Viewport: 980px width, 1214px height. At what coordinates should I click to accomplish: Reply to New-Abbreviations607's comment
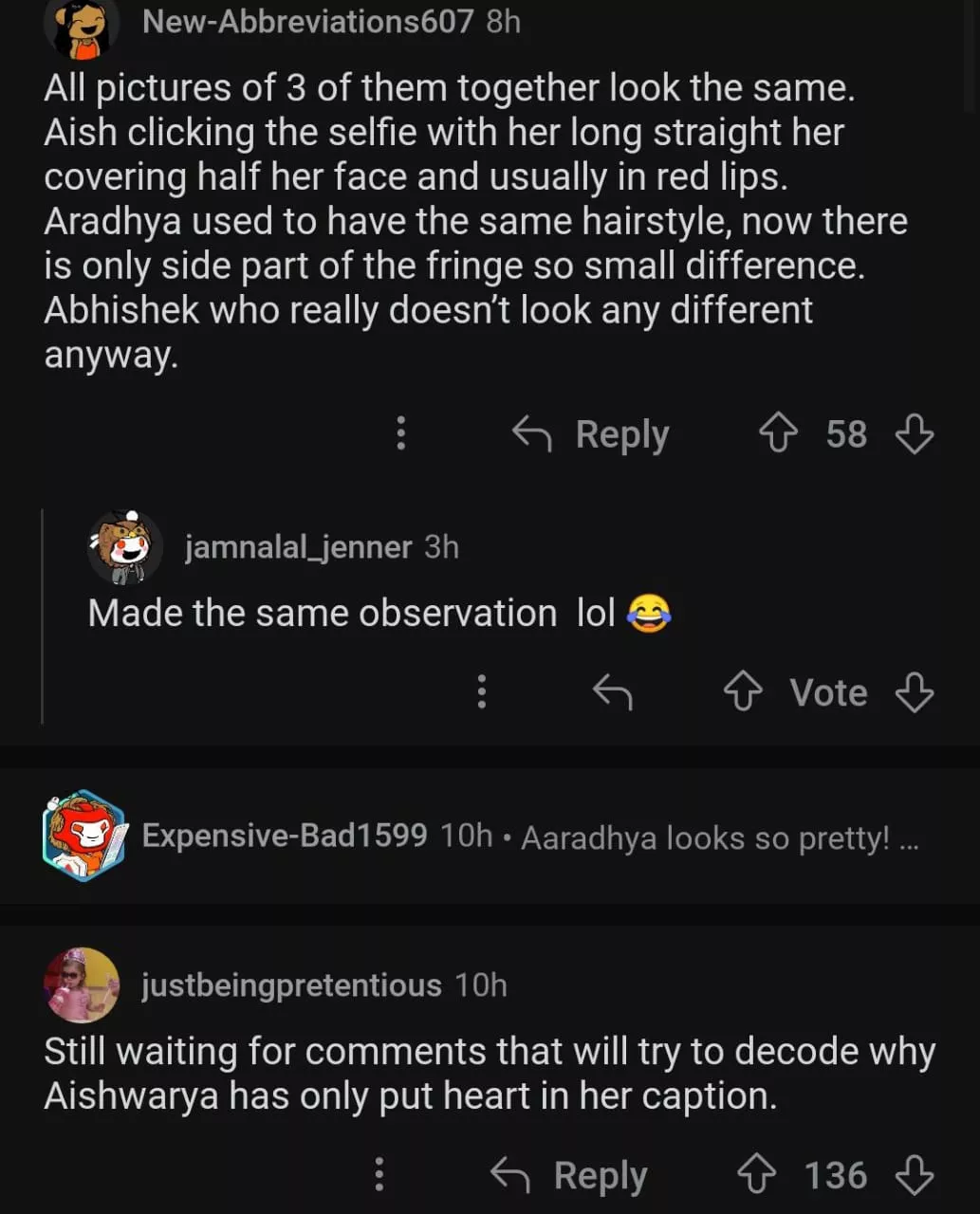click(592, 434)
